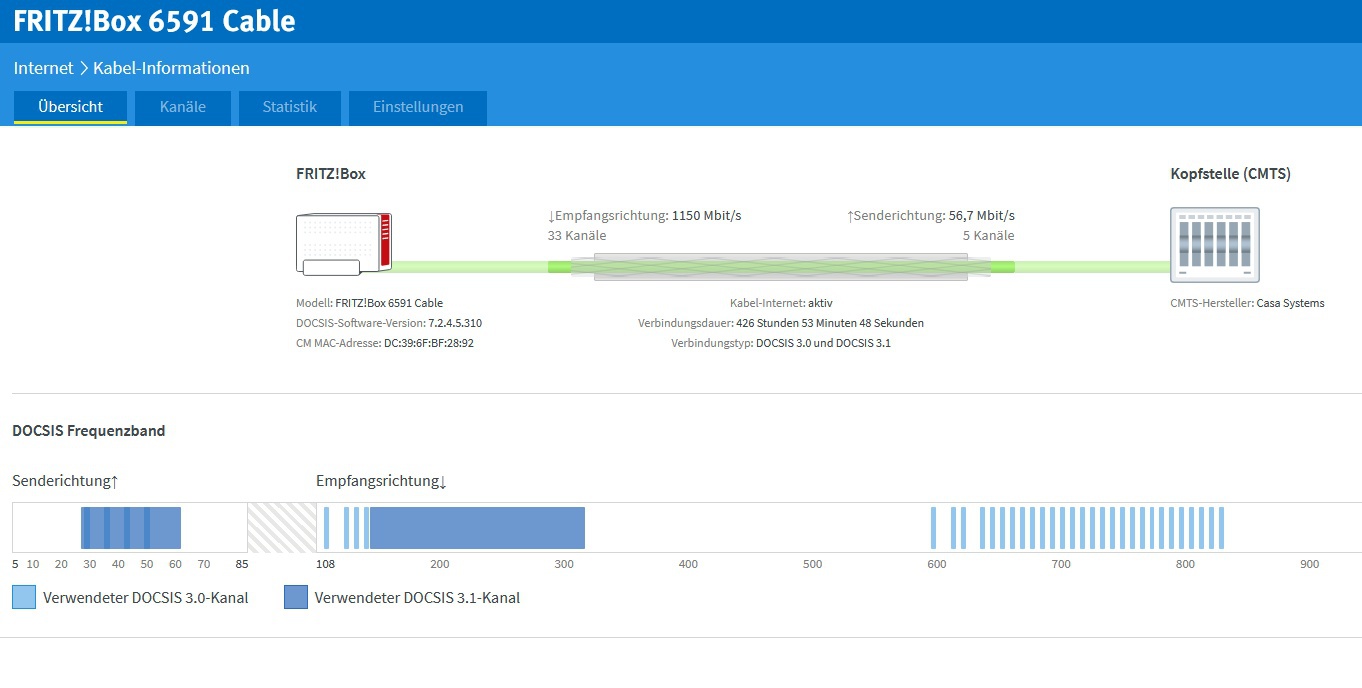Click the upstream DOCSIS 3.1 channel block
This screenshot has width=1362, height=688.
(131, 528)
